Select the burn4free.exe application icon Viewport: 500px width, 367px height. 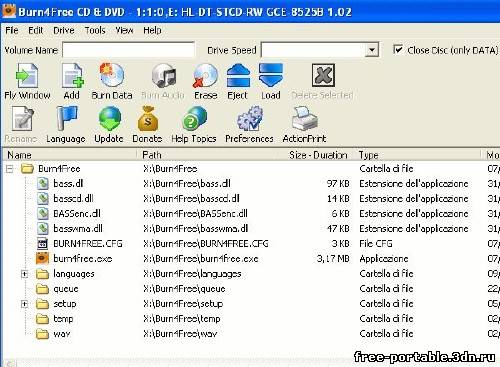[42, 258]
